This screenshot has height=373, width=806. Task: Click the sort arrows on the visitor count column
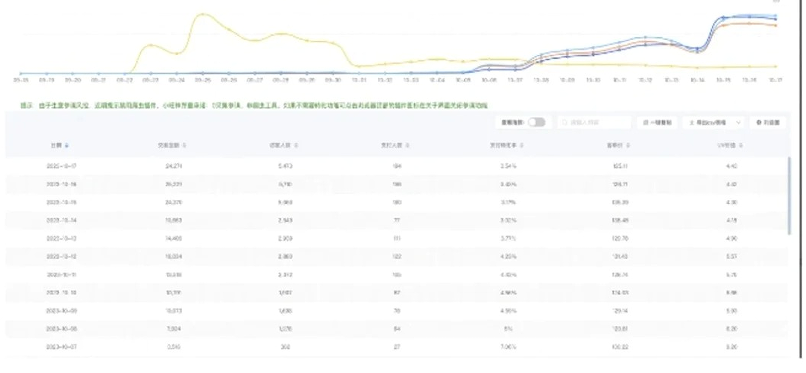click(x=296, y=145)
